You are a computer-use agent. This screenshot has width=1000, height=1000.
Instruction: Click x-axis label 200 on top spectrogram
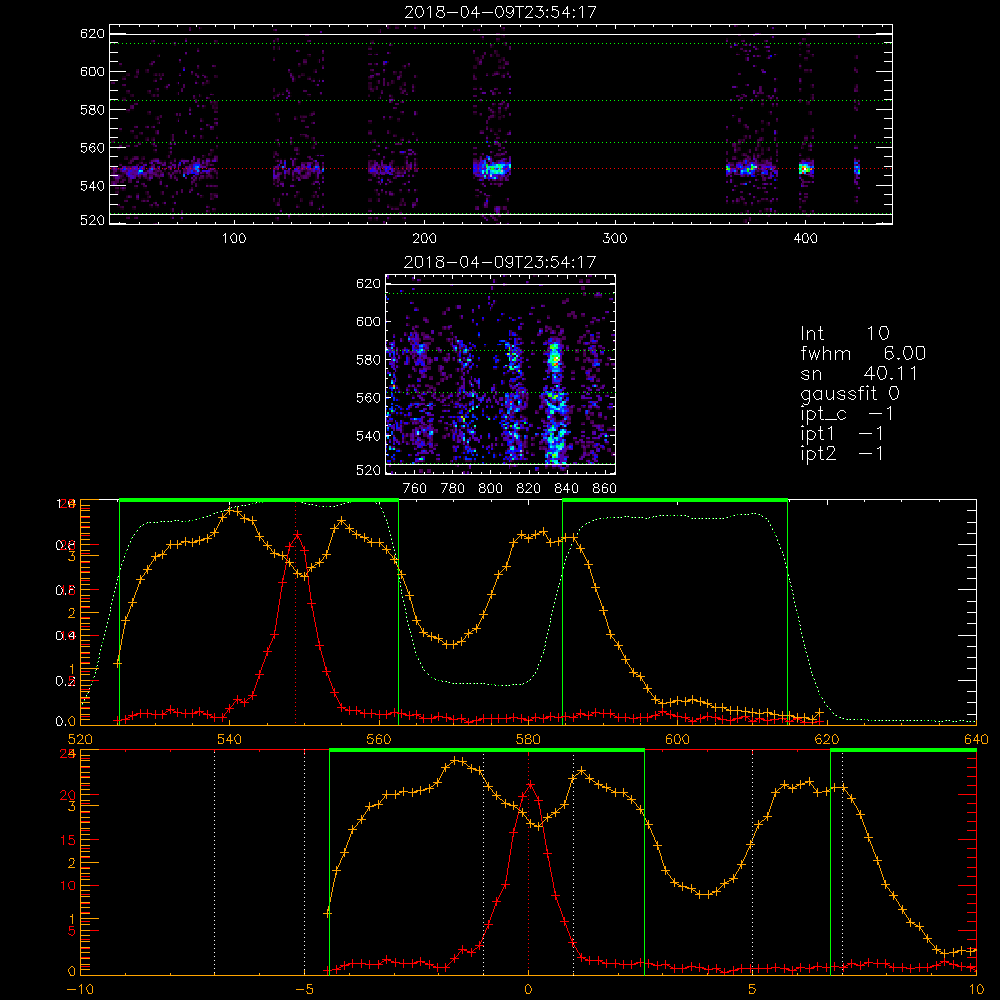click(424, 239)
